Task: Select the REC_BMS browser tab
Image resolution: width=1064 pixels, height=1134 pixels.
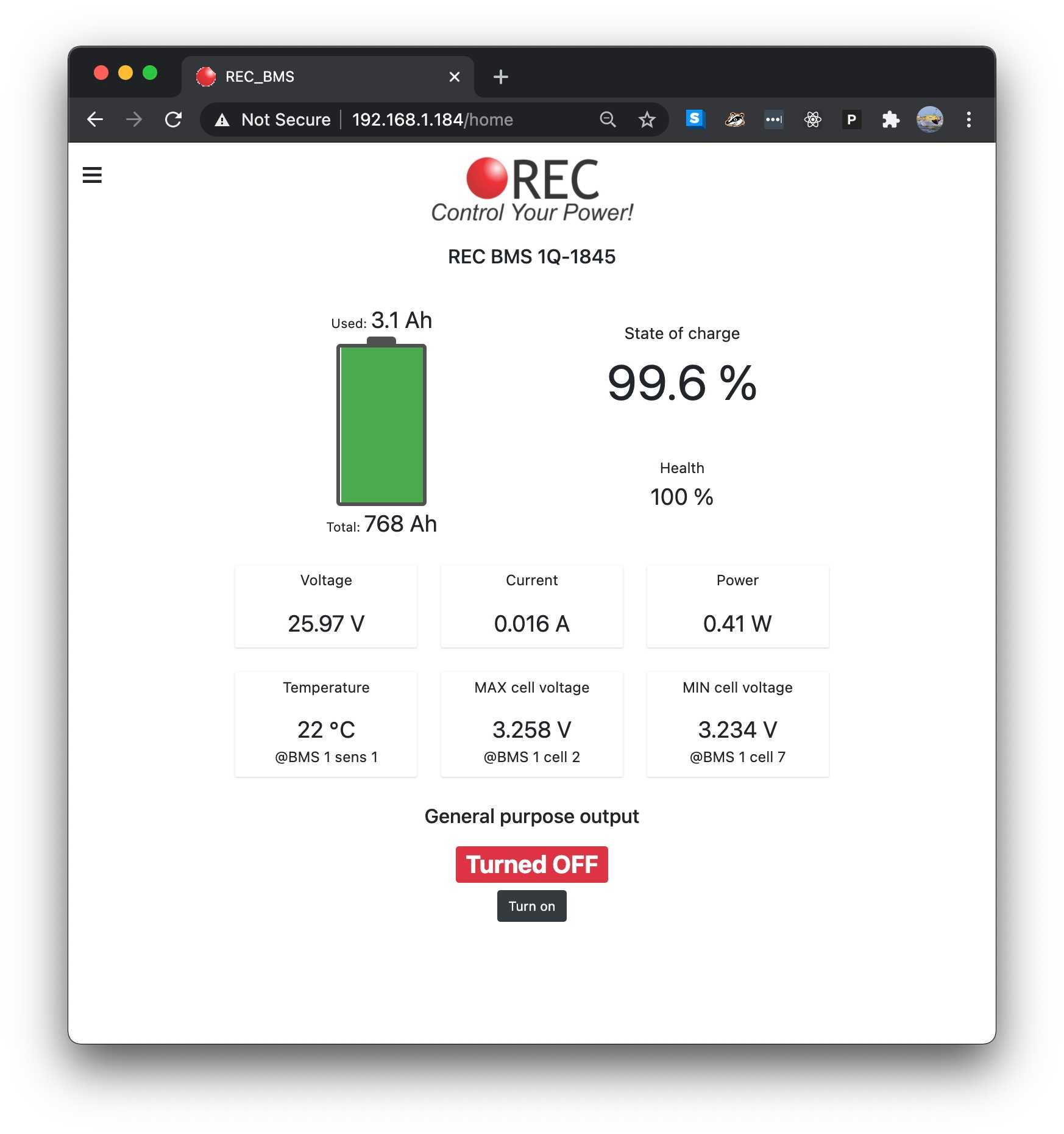Action: [x=328, y=77]
